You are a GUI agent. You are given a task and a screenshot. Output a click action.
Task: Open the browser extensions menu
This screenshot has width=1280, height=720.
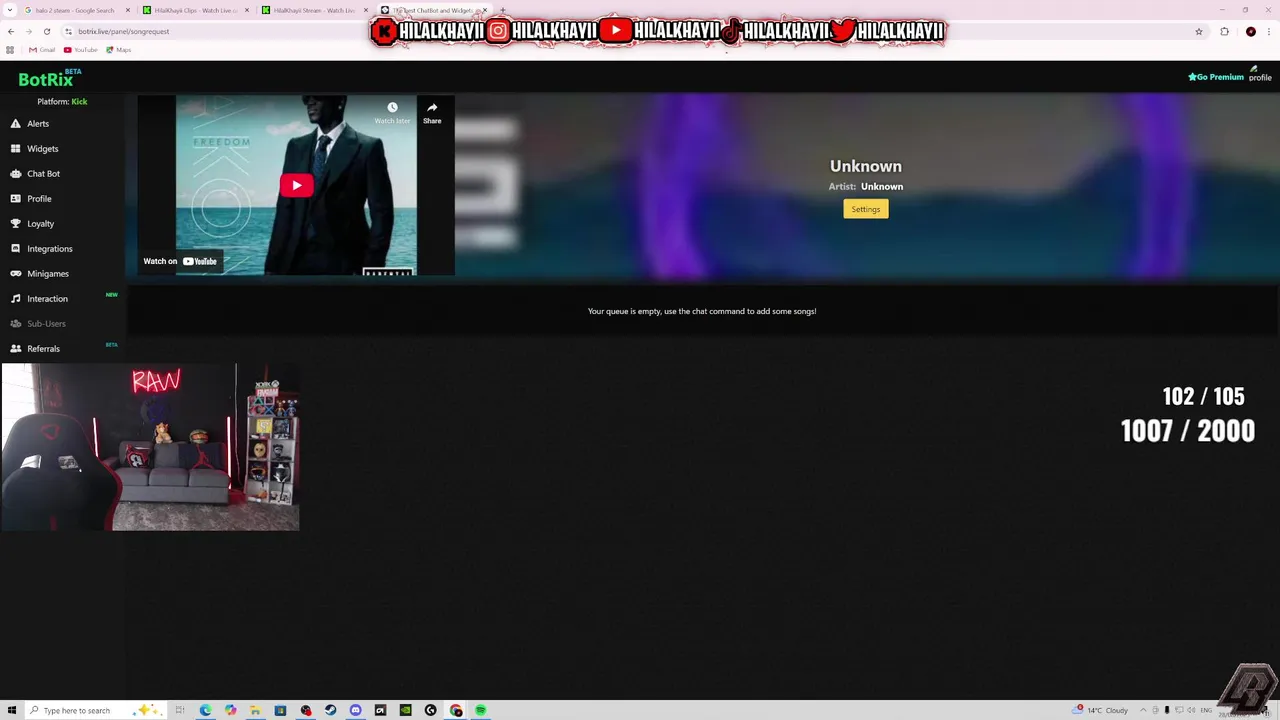1224,31
